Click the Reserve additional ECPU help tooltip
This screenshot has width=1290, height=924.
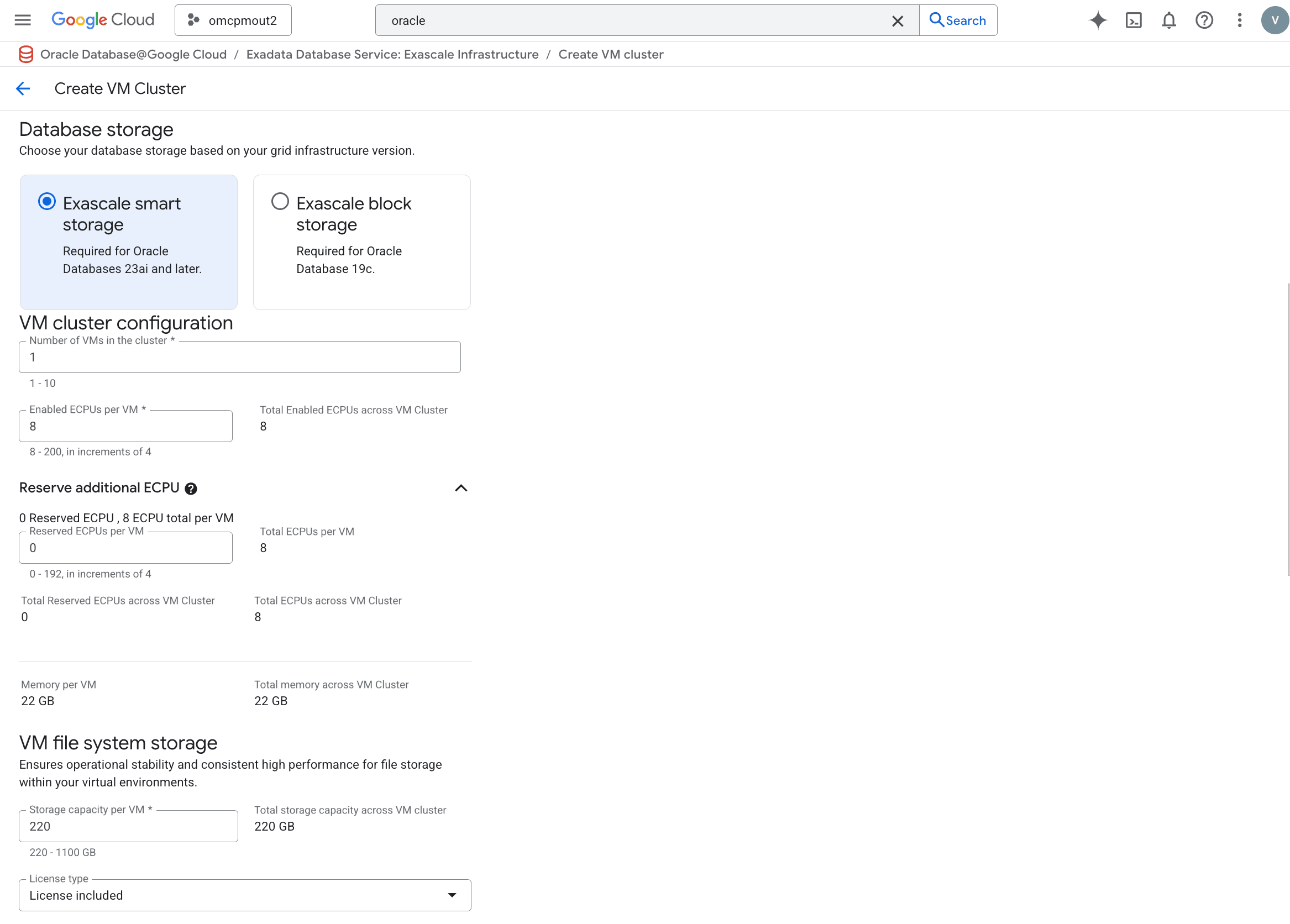click(x=191, y=489)
